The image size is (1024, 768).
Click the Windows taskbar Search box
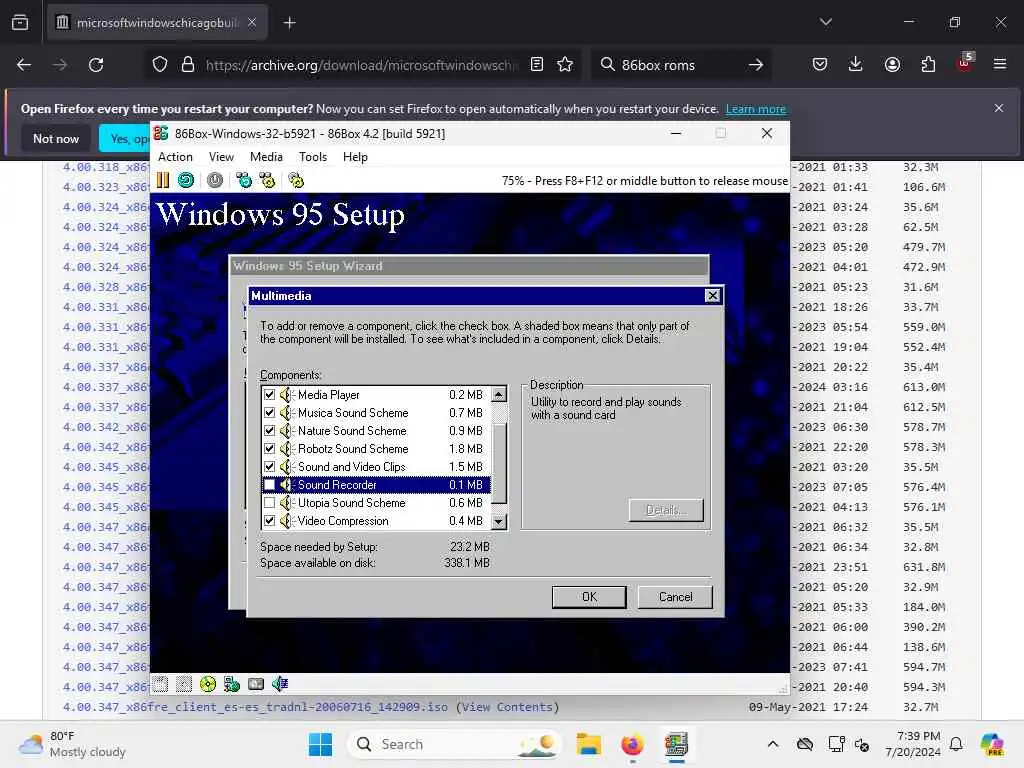[456, 744]
